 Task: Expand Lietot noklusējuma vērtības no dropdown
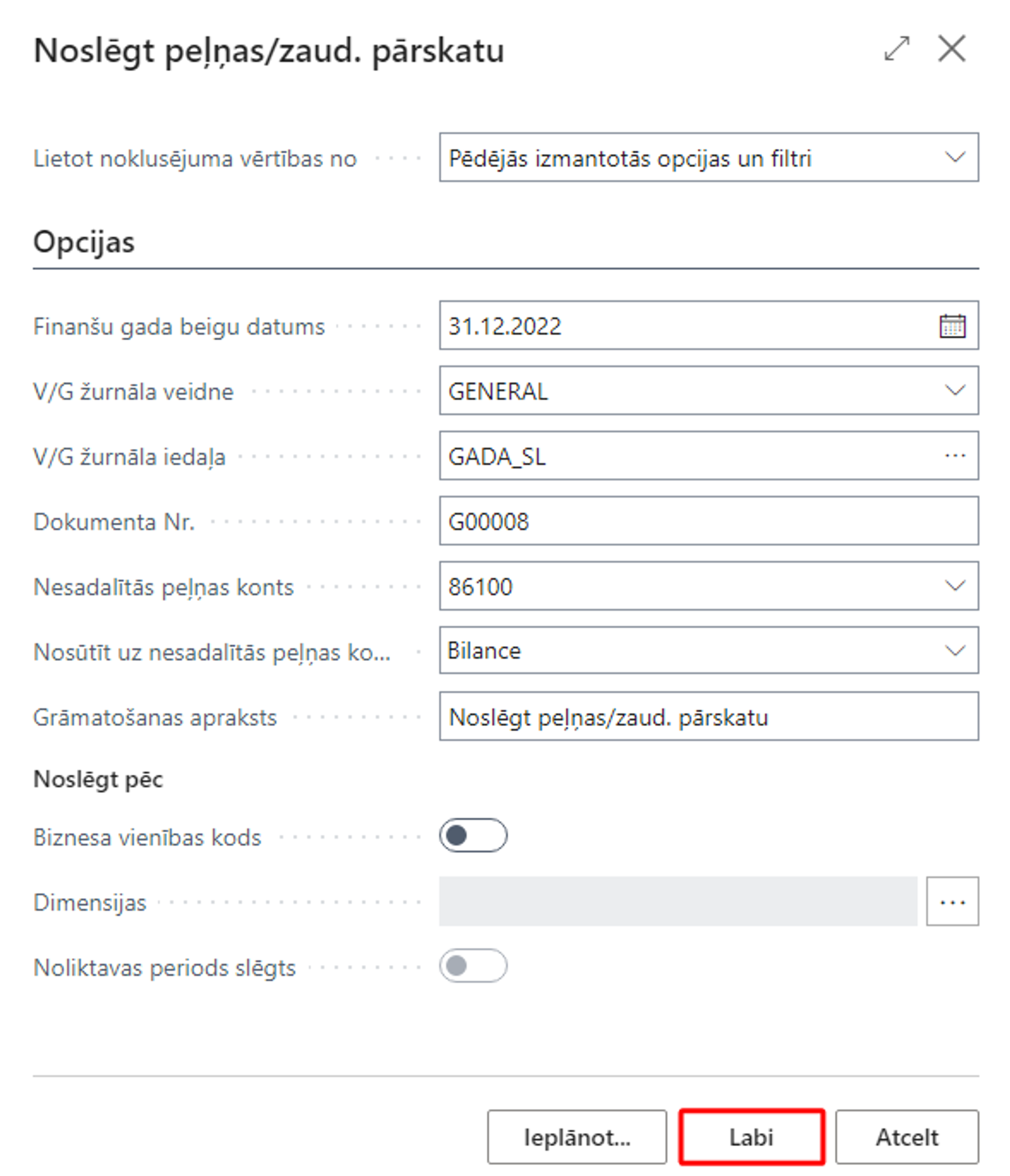tap(955, 157)
